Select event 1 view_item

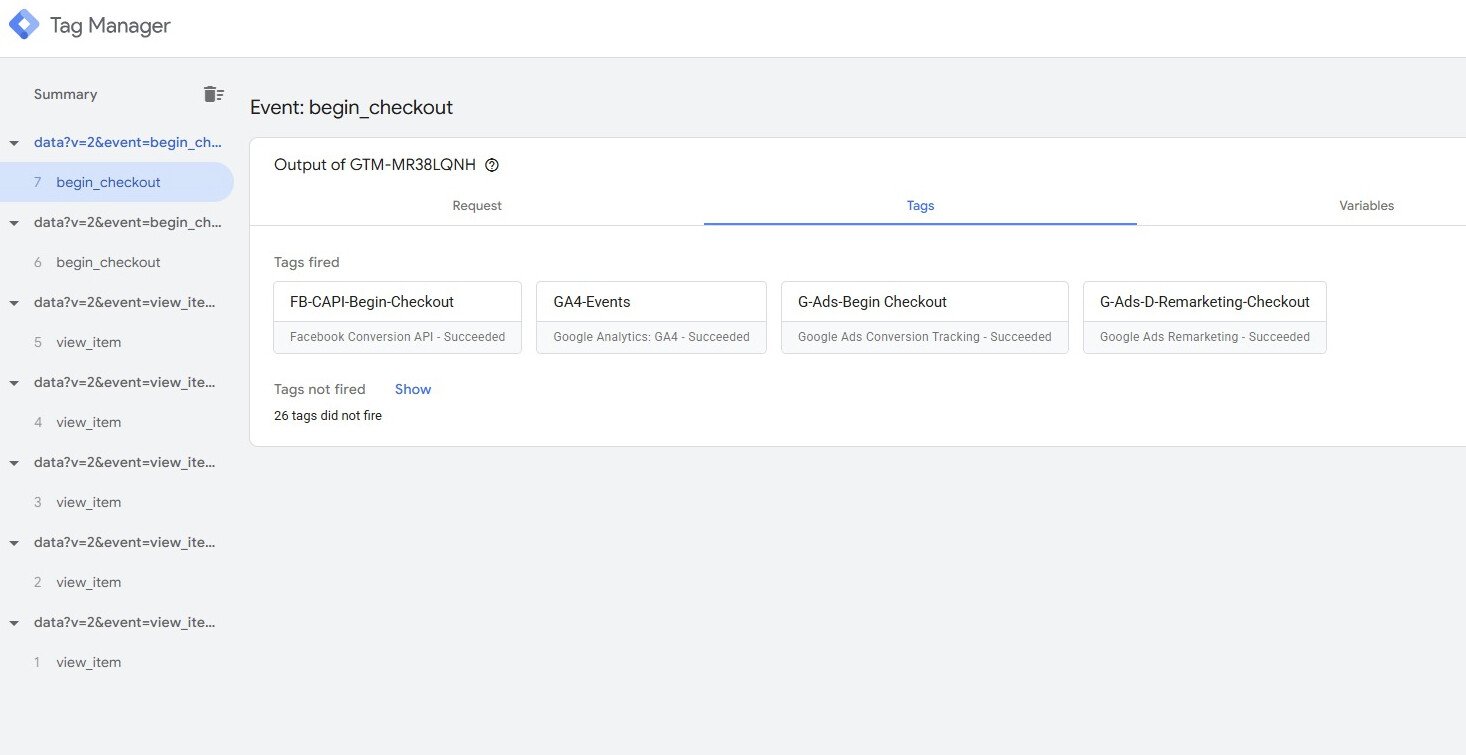tap(89, 662)
